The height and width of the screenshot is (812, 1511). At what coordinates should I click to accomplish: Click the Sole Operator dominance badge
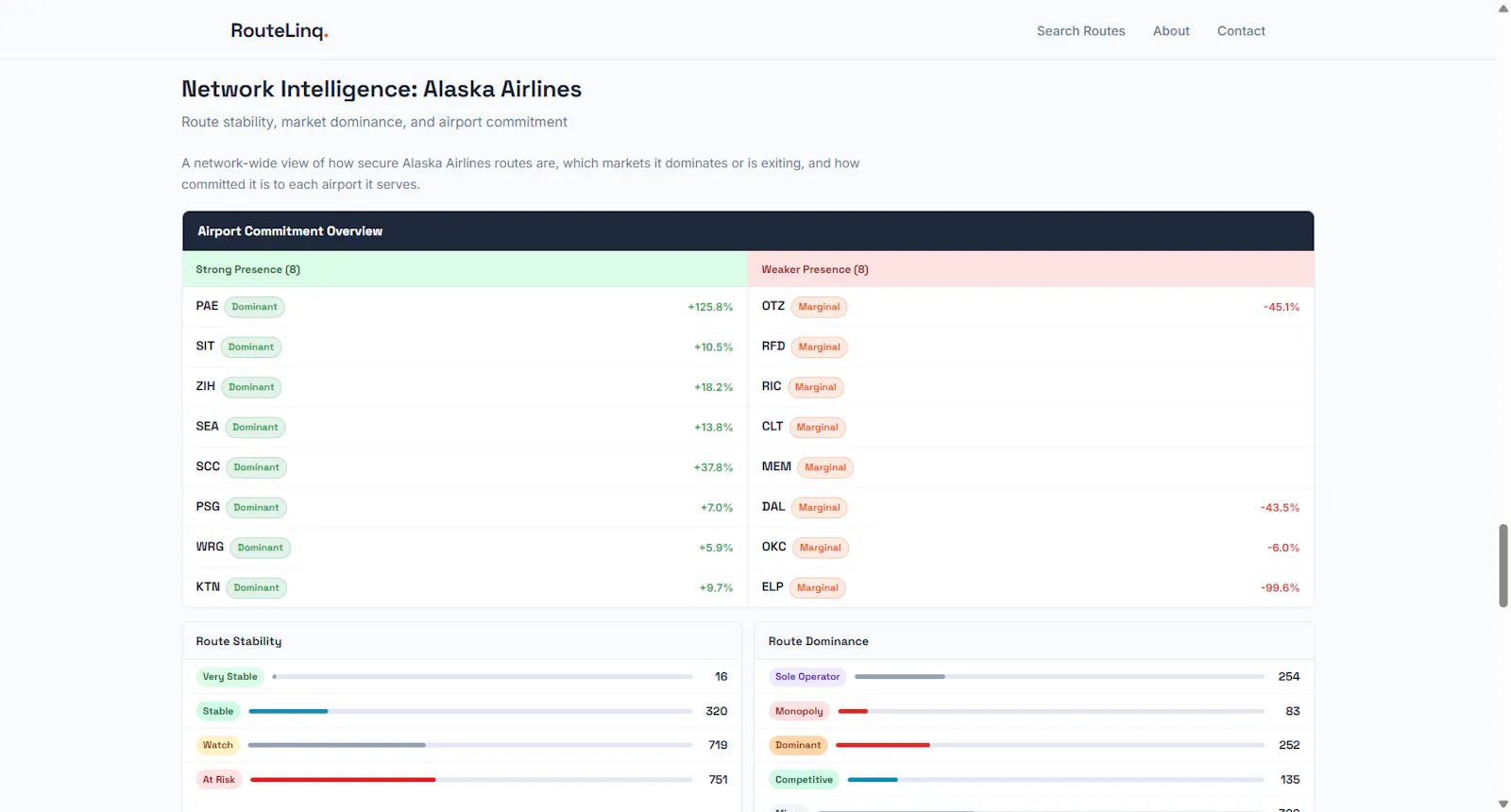(x=806, y=677)
